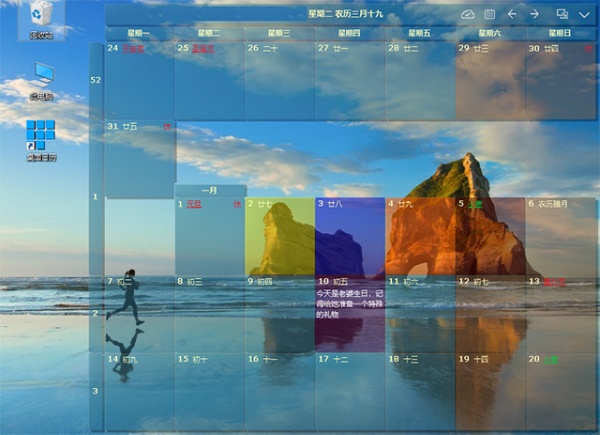Click the window mode switch icon

coord(562,14)
